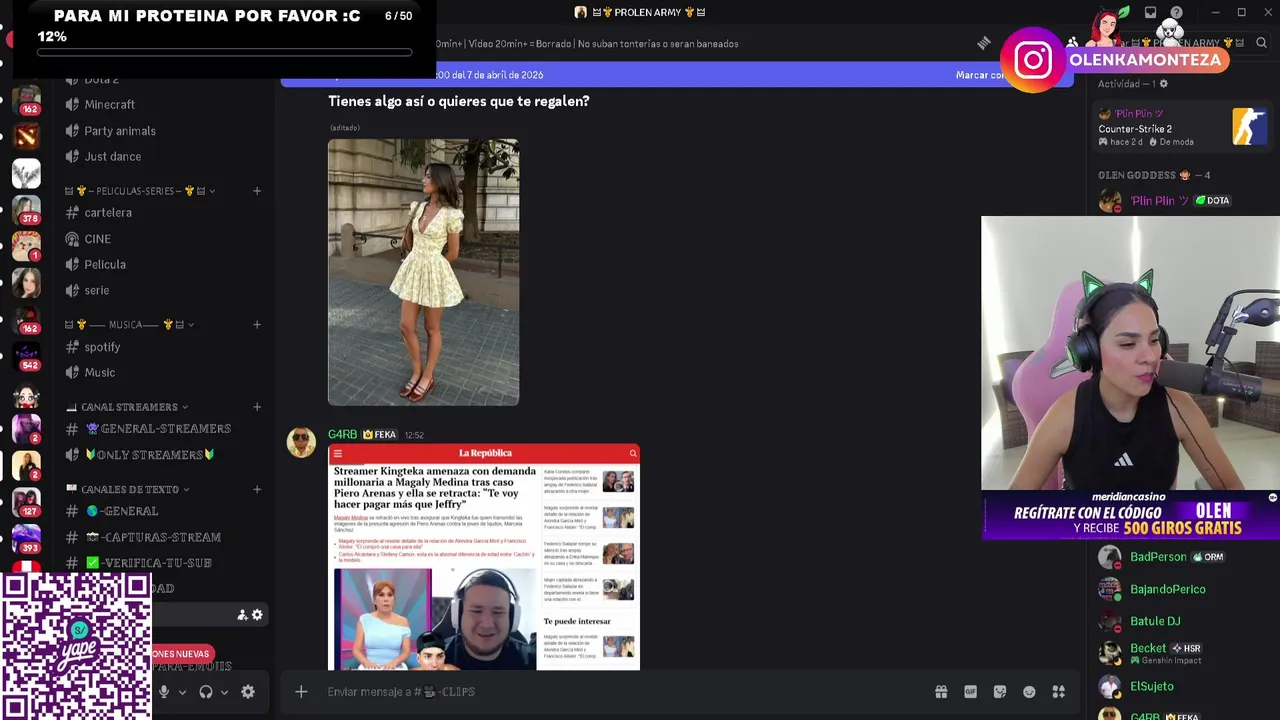Collapse the MUSICA category

coord(130,325)
